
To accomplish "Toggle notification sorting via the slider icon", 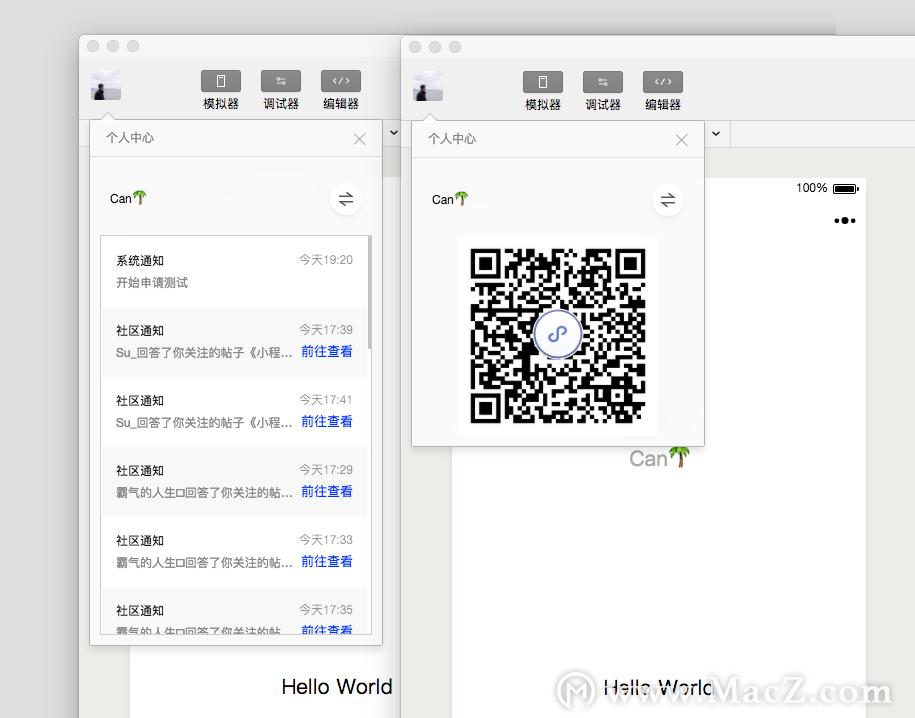I will 346,199.
